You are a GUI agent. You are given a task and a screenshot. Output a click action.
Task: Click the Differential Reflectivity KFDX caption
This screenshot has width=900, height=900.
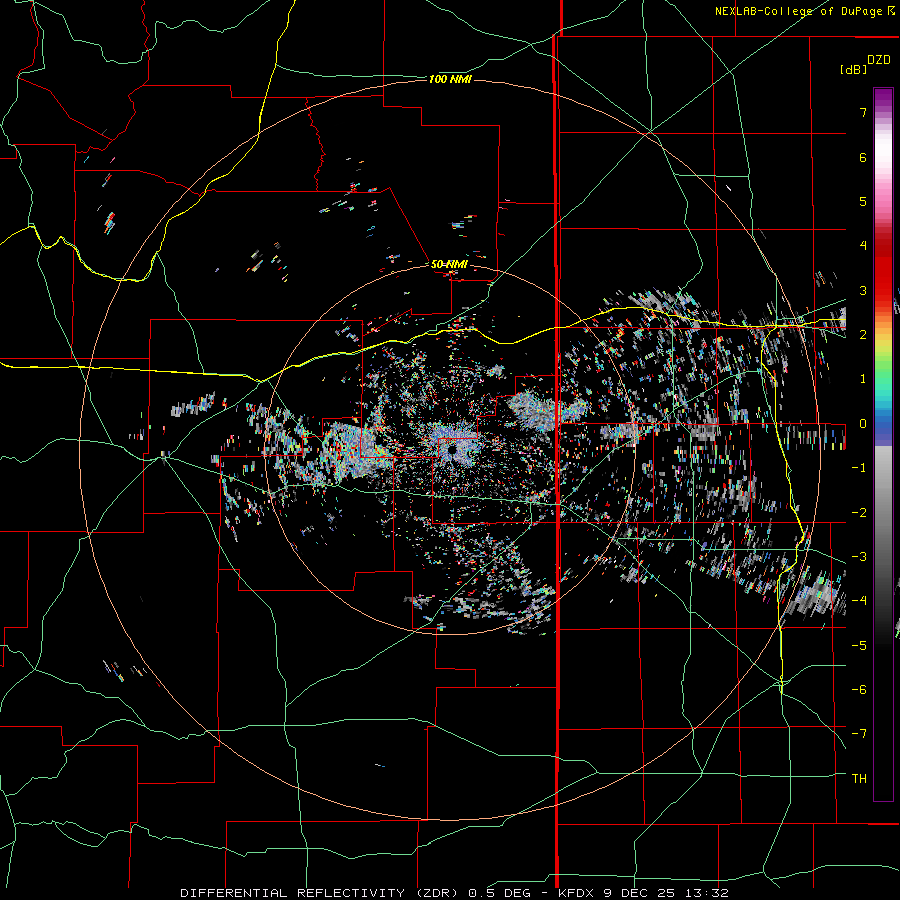tap(454, 893)
